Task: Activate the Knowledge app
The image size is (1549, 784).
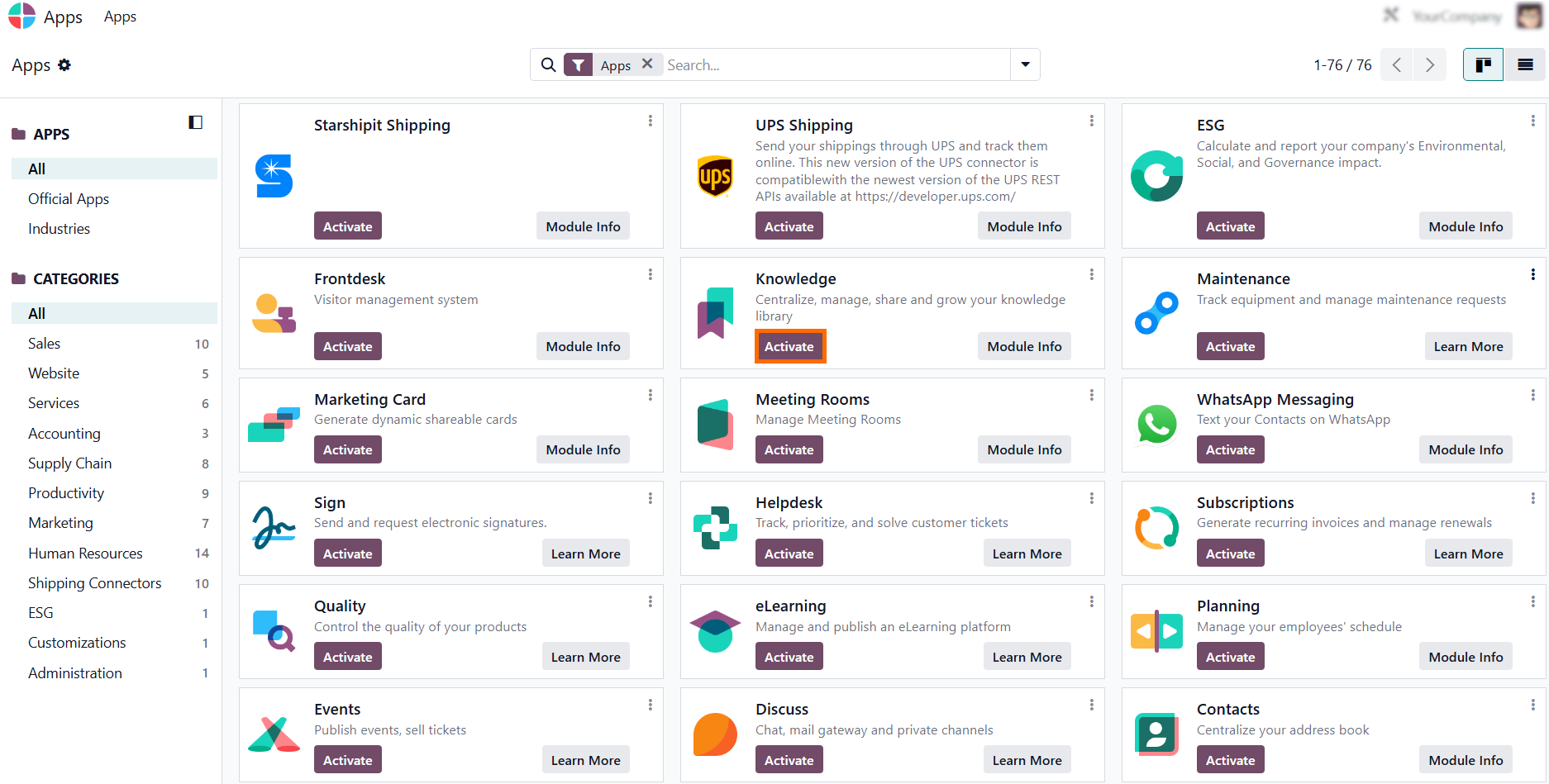Action: tap(789, 347)
